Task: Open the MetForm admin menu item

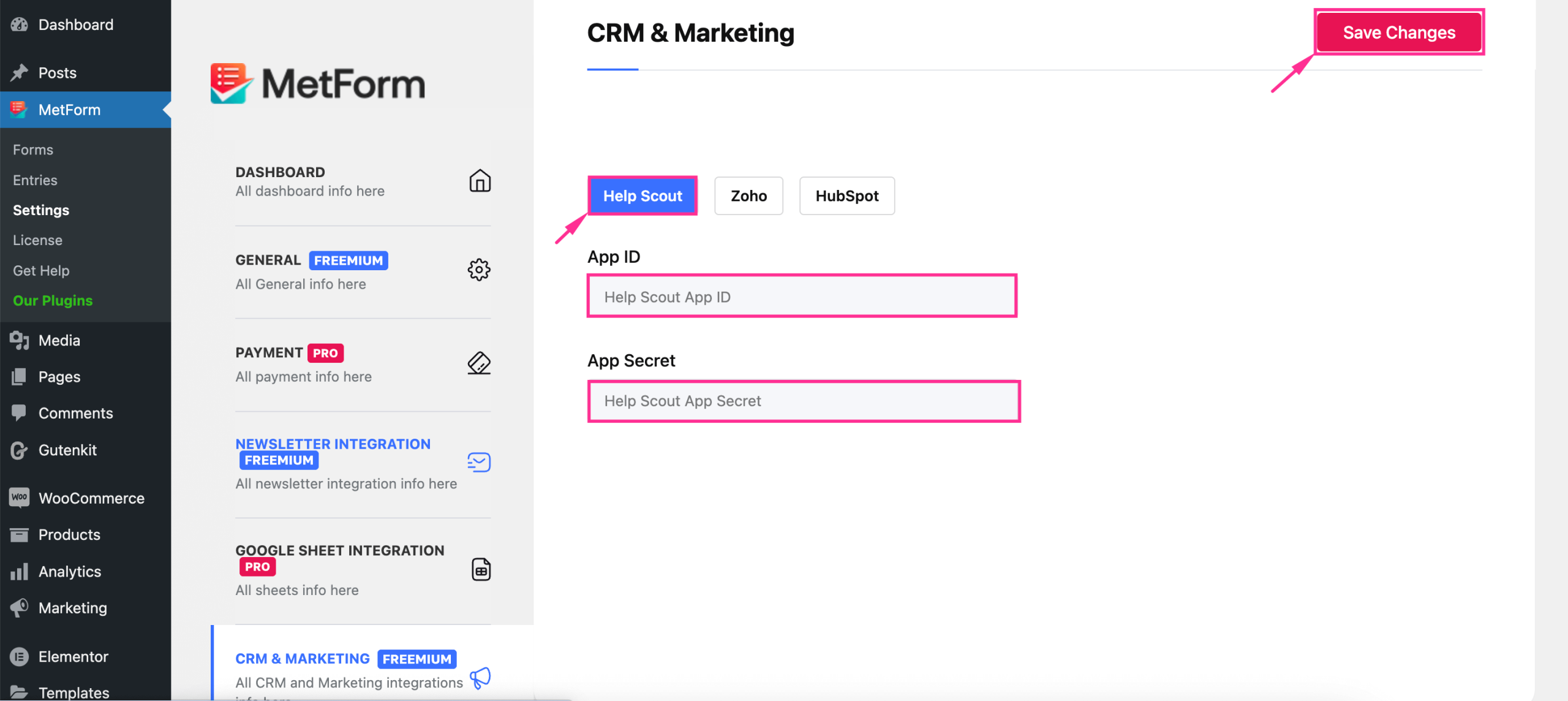Action: [86, 110]
